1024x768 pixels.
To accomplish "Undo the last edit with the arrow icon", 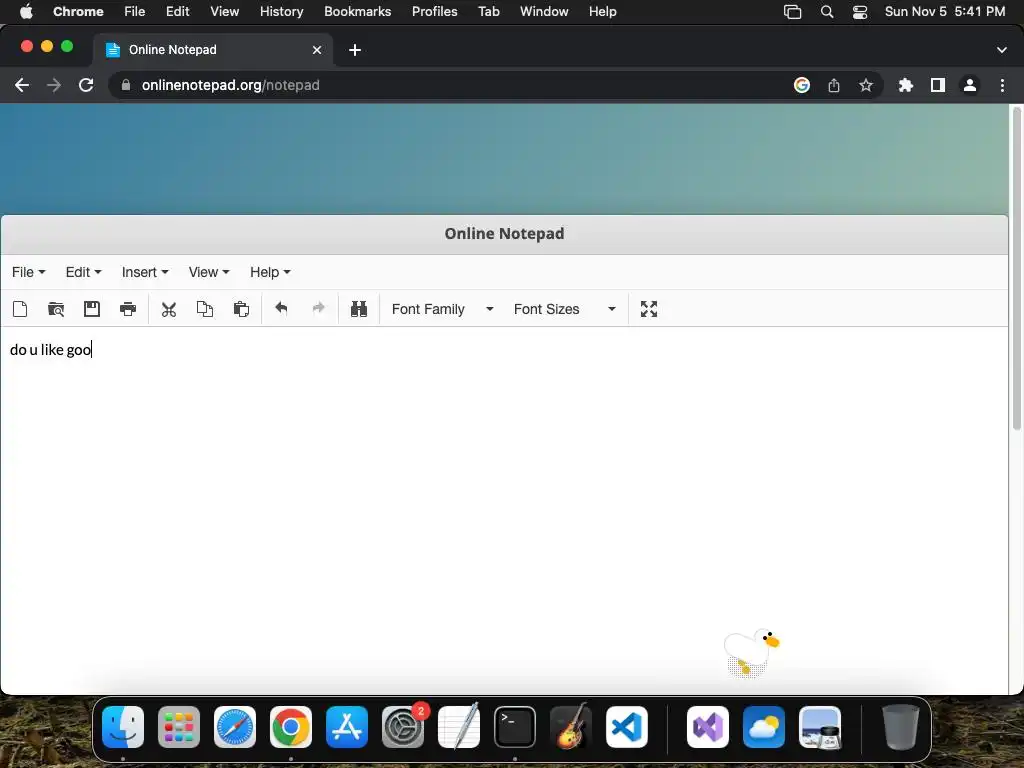I will coord(281,308).
